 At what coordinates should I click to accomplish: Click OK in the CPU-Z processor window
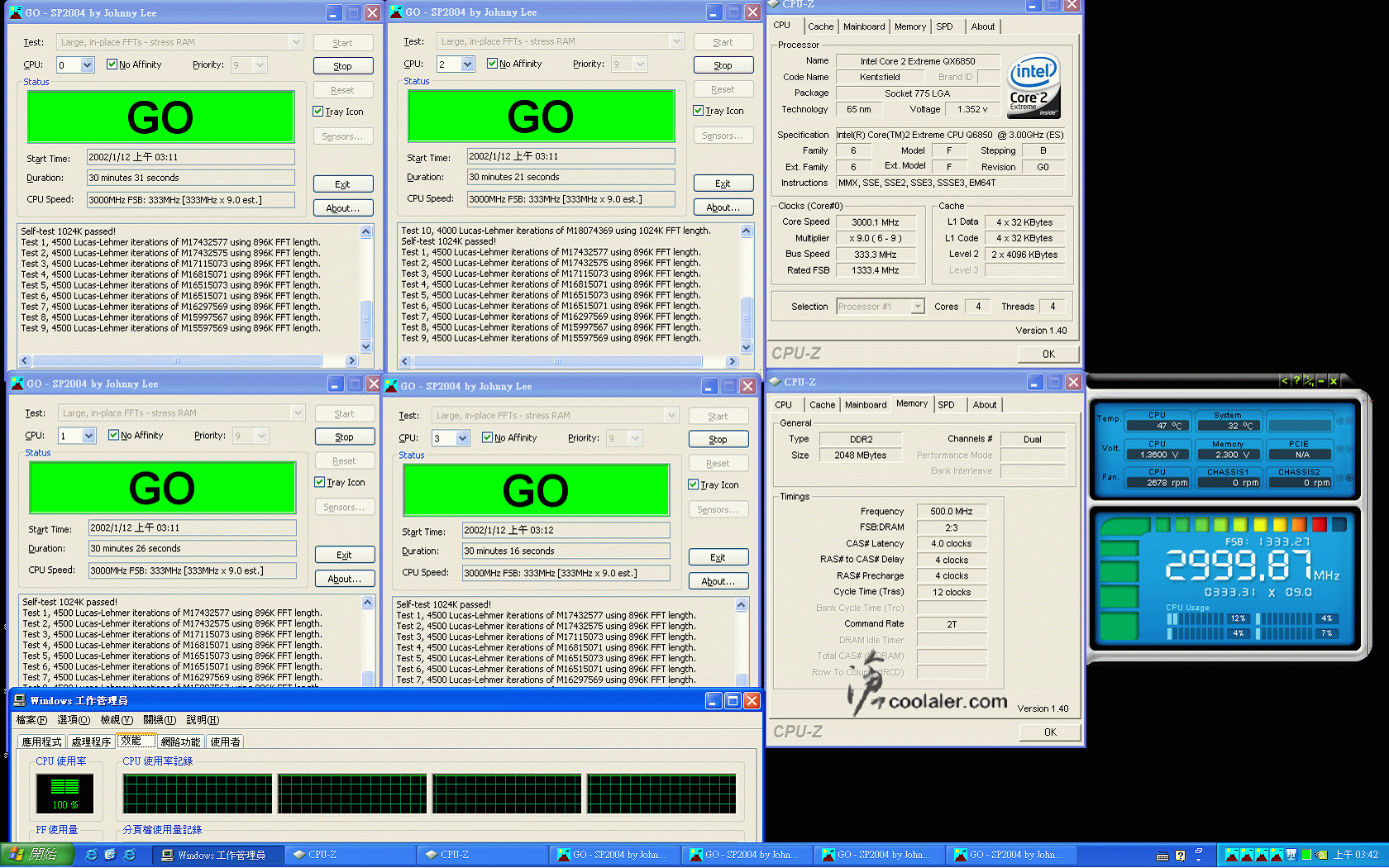pyautogui.click(x=1049, y=354)
